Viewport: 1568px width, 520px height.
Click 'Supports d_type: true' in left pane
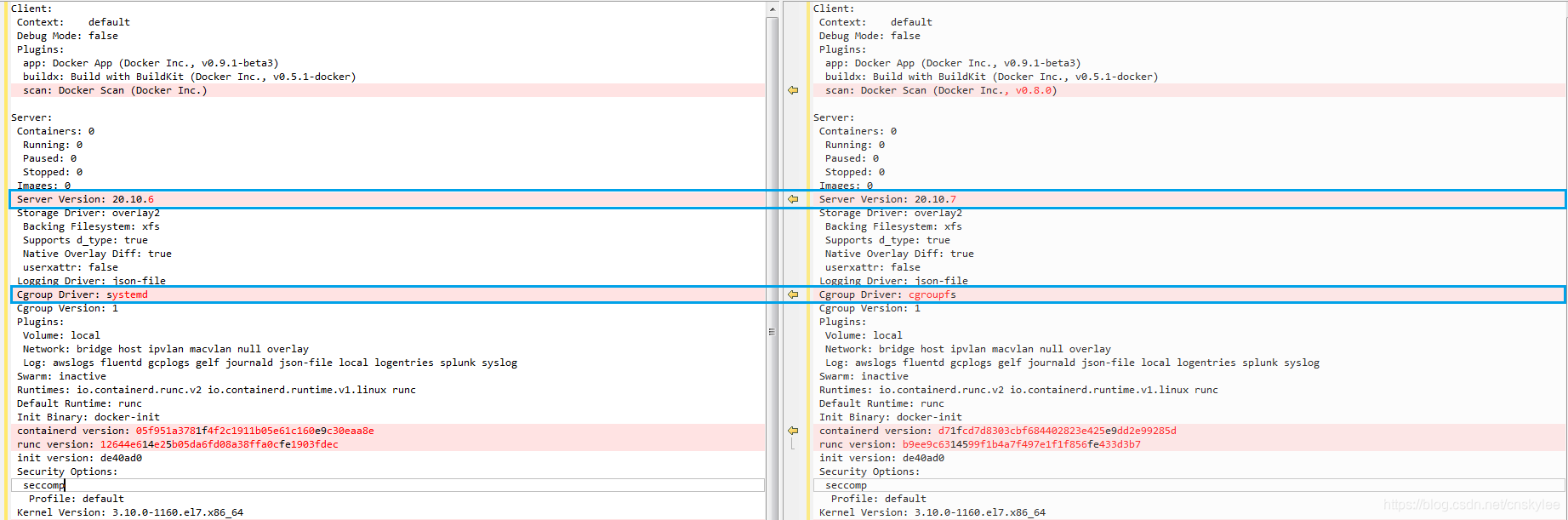(85, 240)
